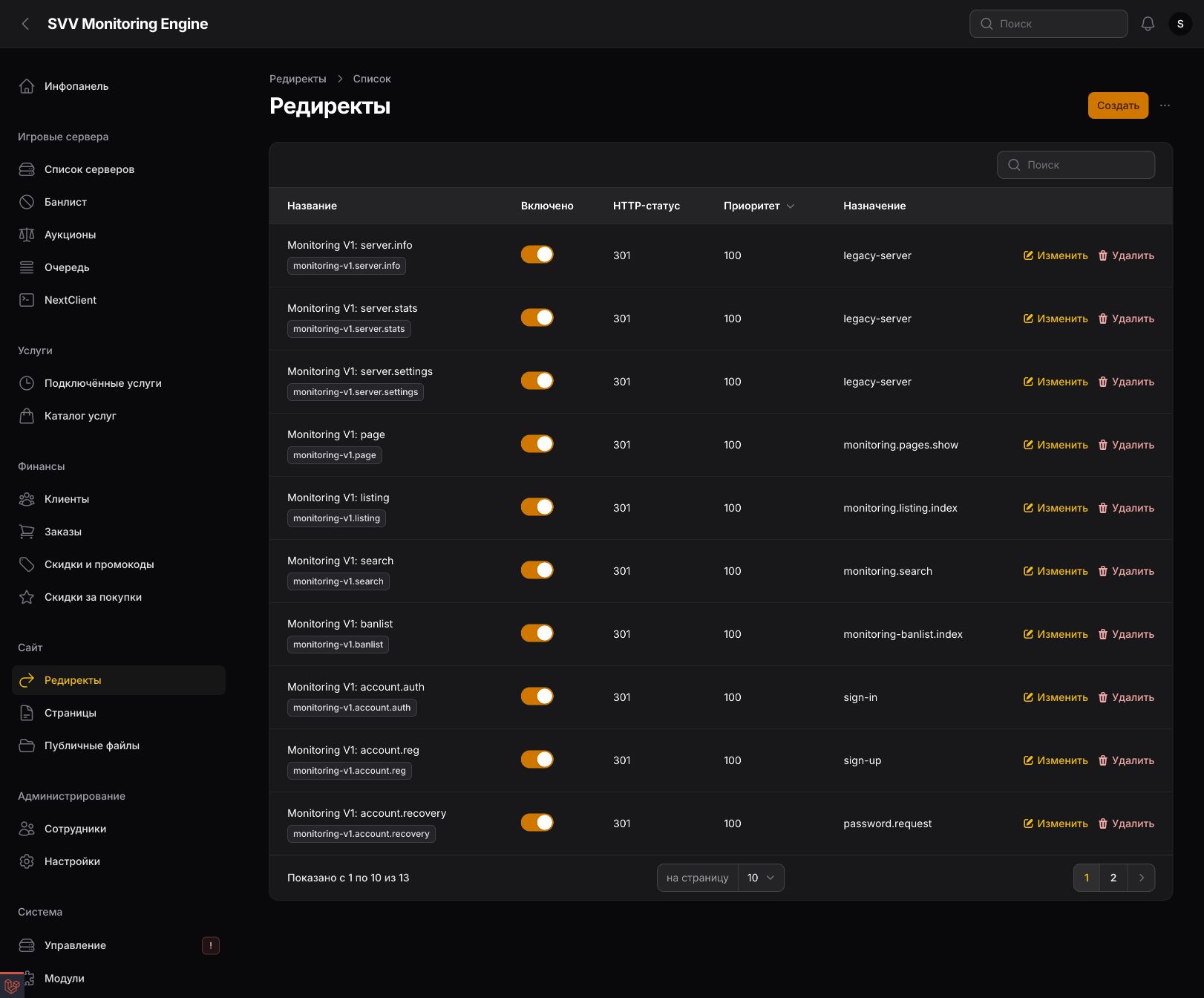Click the Laravel debug icon in the corner

pyautogui.click(x=12, y=986)
